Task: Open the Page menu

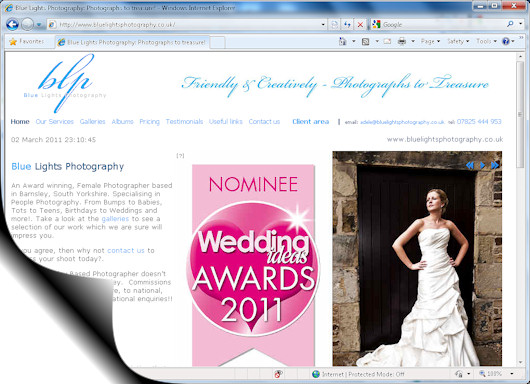Action: tap(430, 41)
